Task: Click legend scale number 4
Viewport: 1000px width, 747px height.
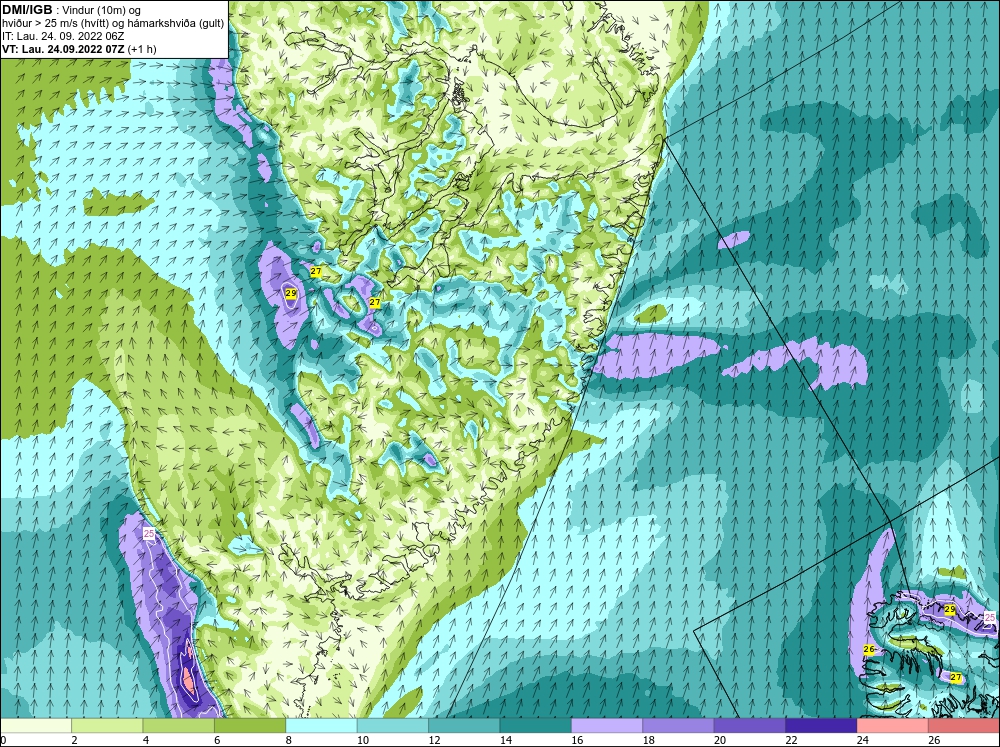Action: pyautogui.click(x=146, y=740)
